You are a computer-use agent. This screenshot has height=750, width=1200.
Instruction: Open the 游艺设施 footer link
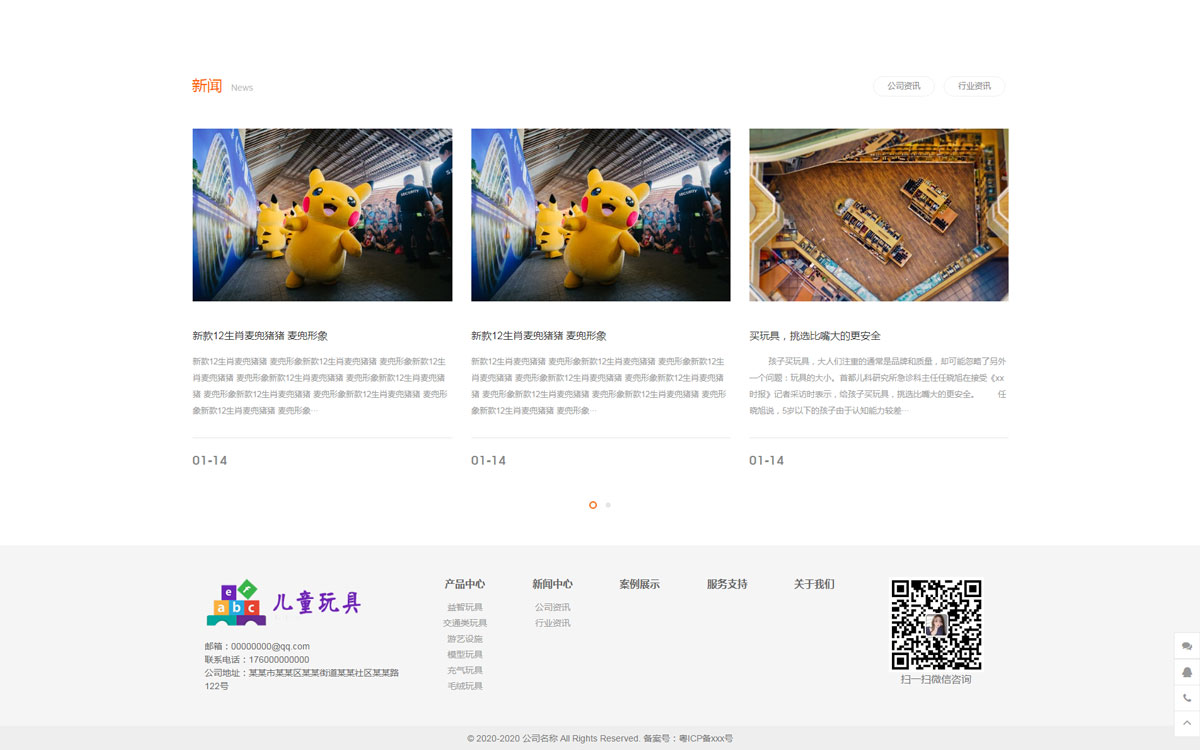(465, 639)
